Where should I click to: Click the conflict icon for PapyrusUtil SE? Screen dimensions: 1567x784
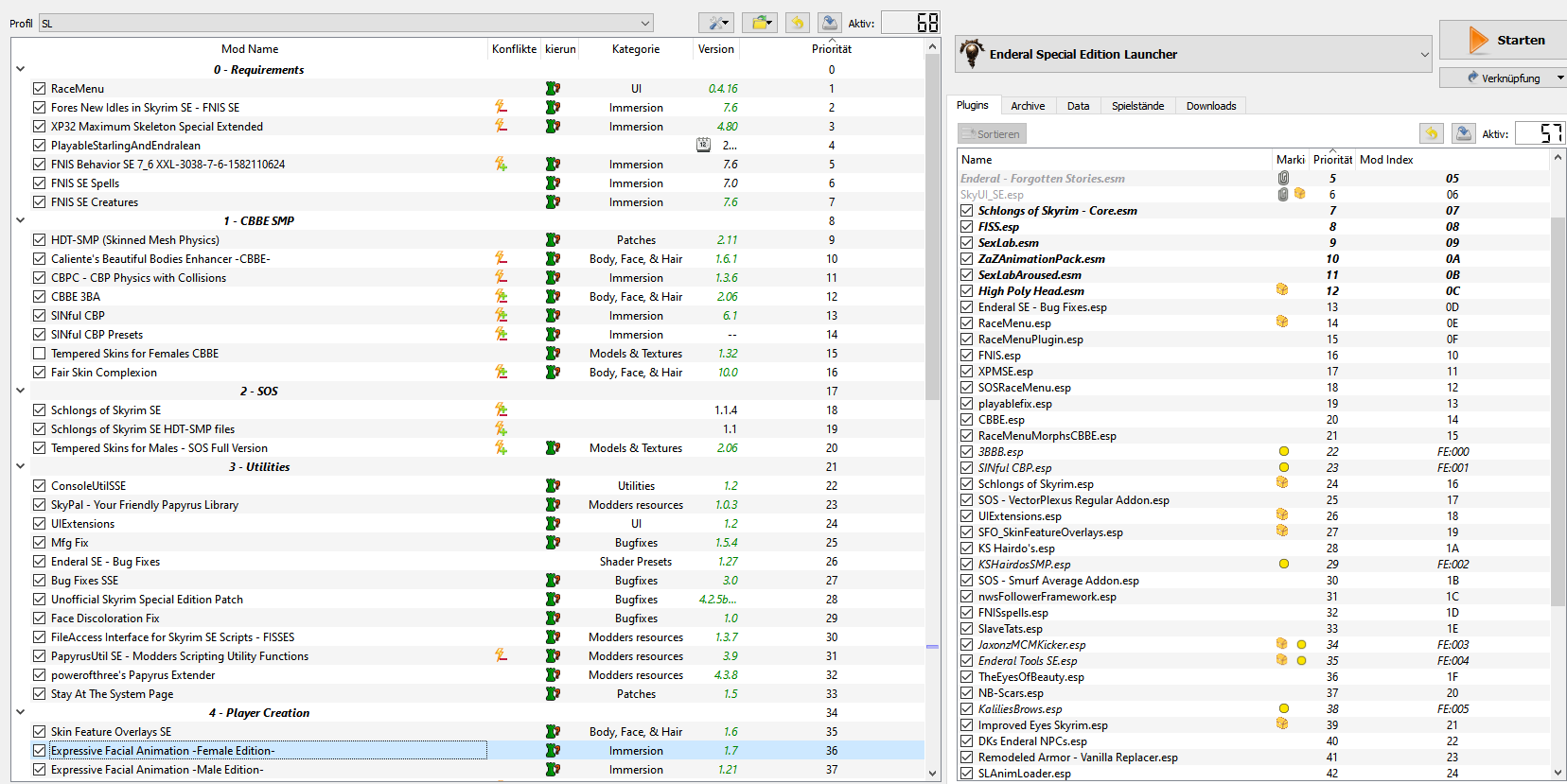click(501, 655)
